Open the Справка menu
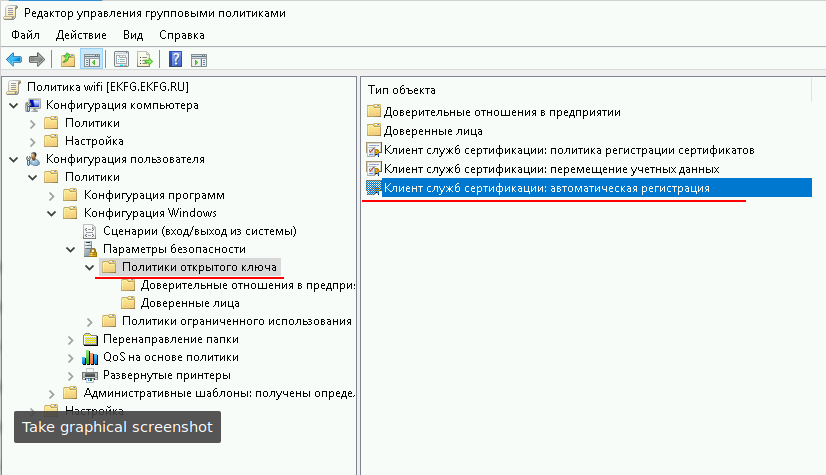Image resolution: width=826 pixels, height=475 pixels. click(181, 35)
